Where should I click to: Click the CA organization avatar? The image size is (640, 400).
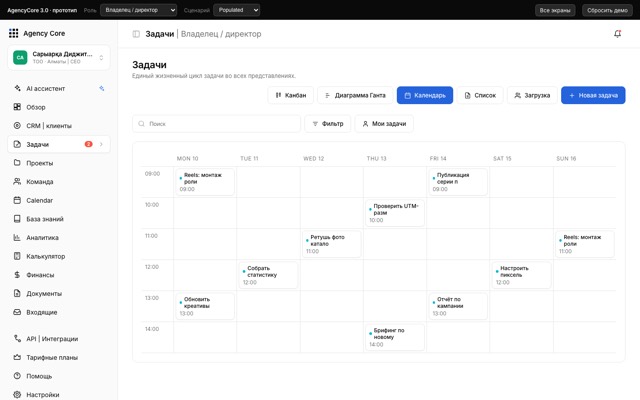coord(20,58)
